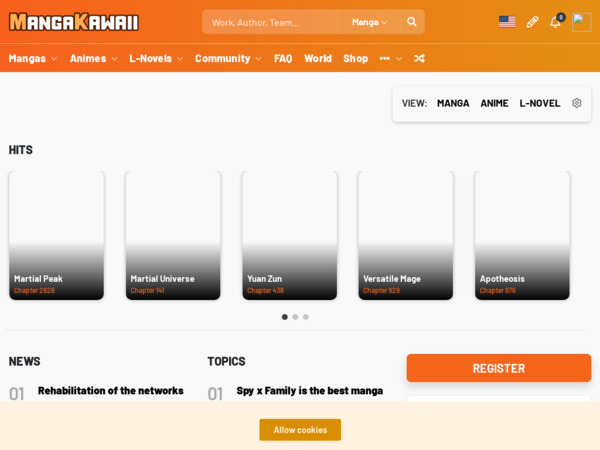The image size is (600, 450).
Task: Open Spy x Family is the best manga topic
Action: [310, 391]
